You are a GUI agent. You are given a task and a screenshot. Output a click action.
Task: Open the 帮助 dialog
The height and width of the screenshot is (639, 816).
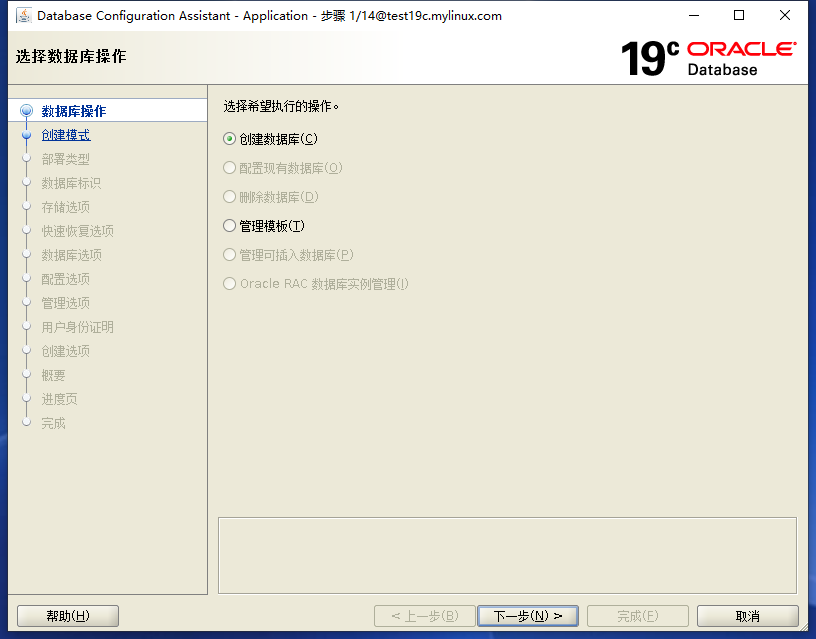[67, 615]
